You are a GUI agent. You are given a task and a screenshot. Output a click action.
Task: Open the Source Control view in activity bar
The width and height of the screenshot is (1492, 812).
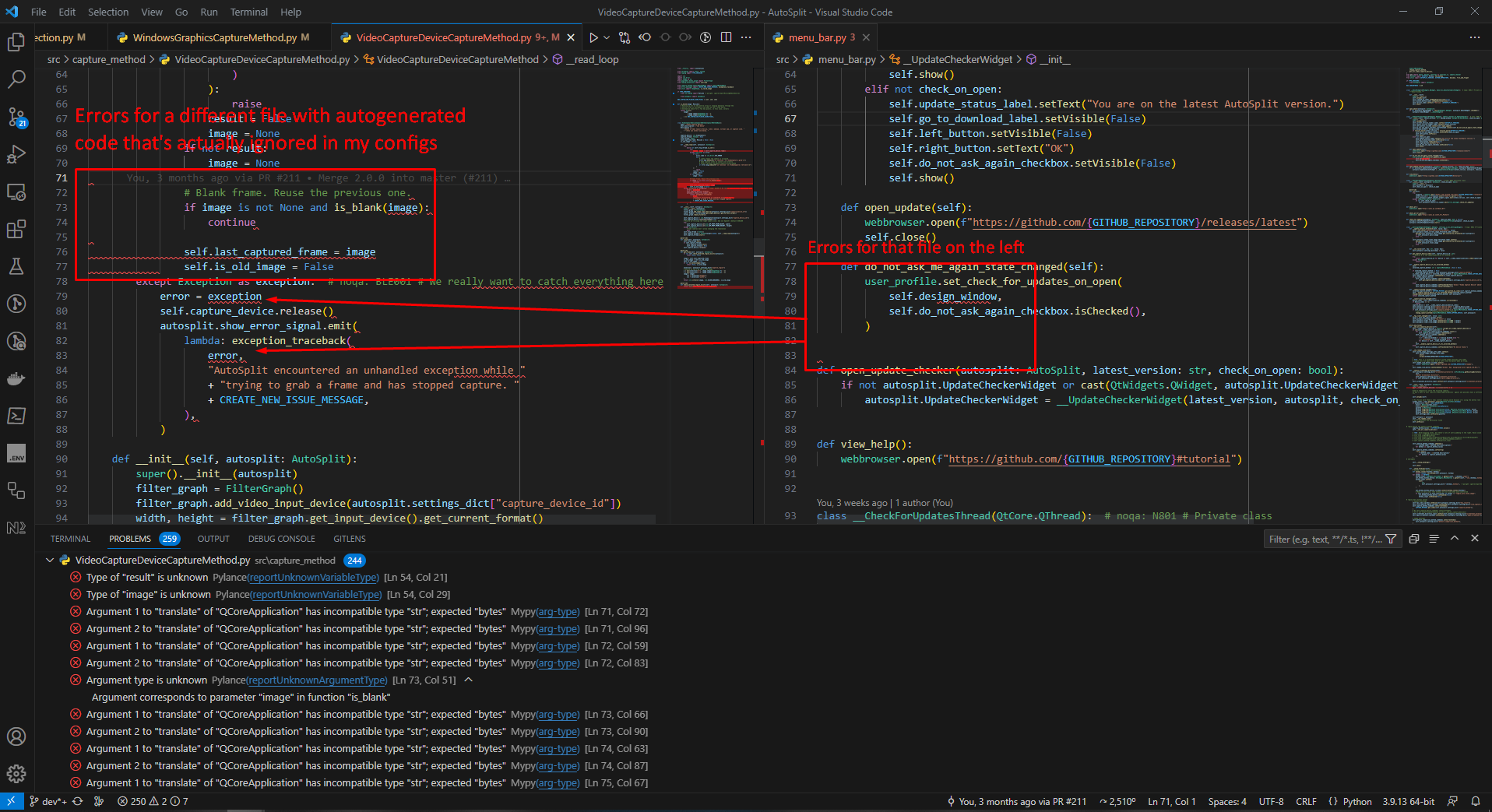16,117
